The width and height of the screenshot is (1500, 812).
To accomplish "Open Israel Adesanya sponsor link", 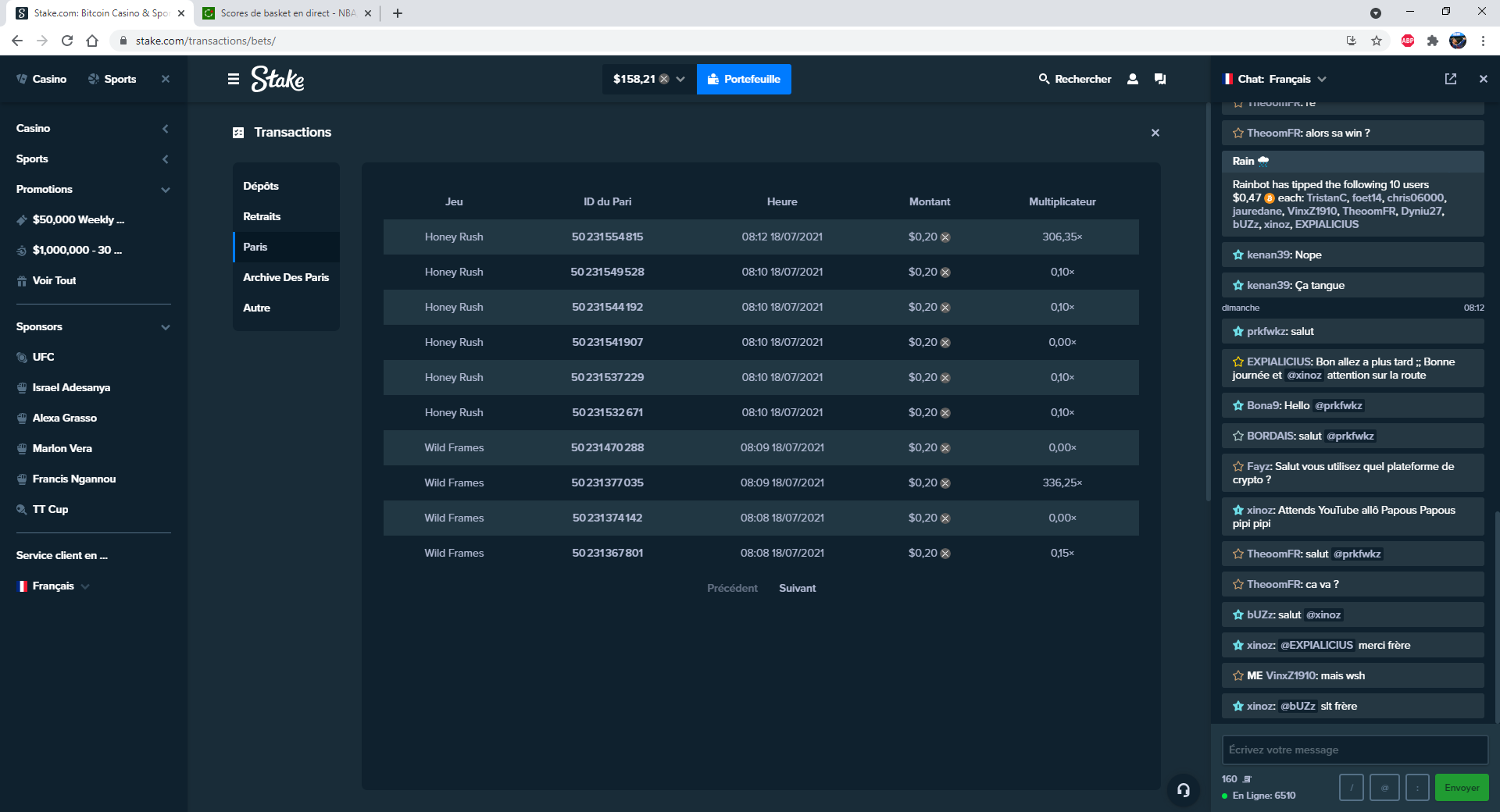I will [x=63, y=387].
